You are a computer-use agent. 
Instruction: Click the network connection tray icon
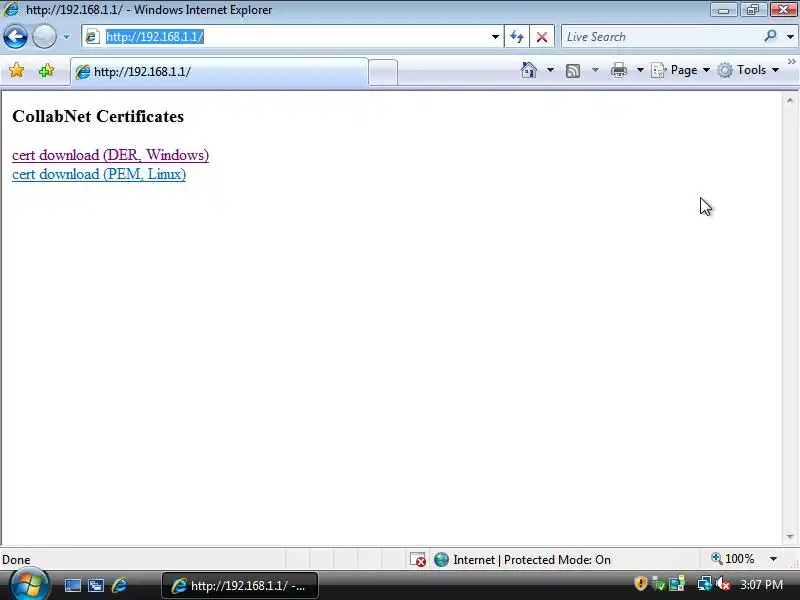704,584
